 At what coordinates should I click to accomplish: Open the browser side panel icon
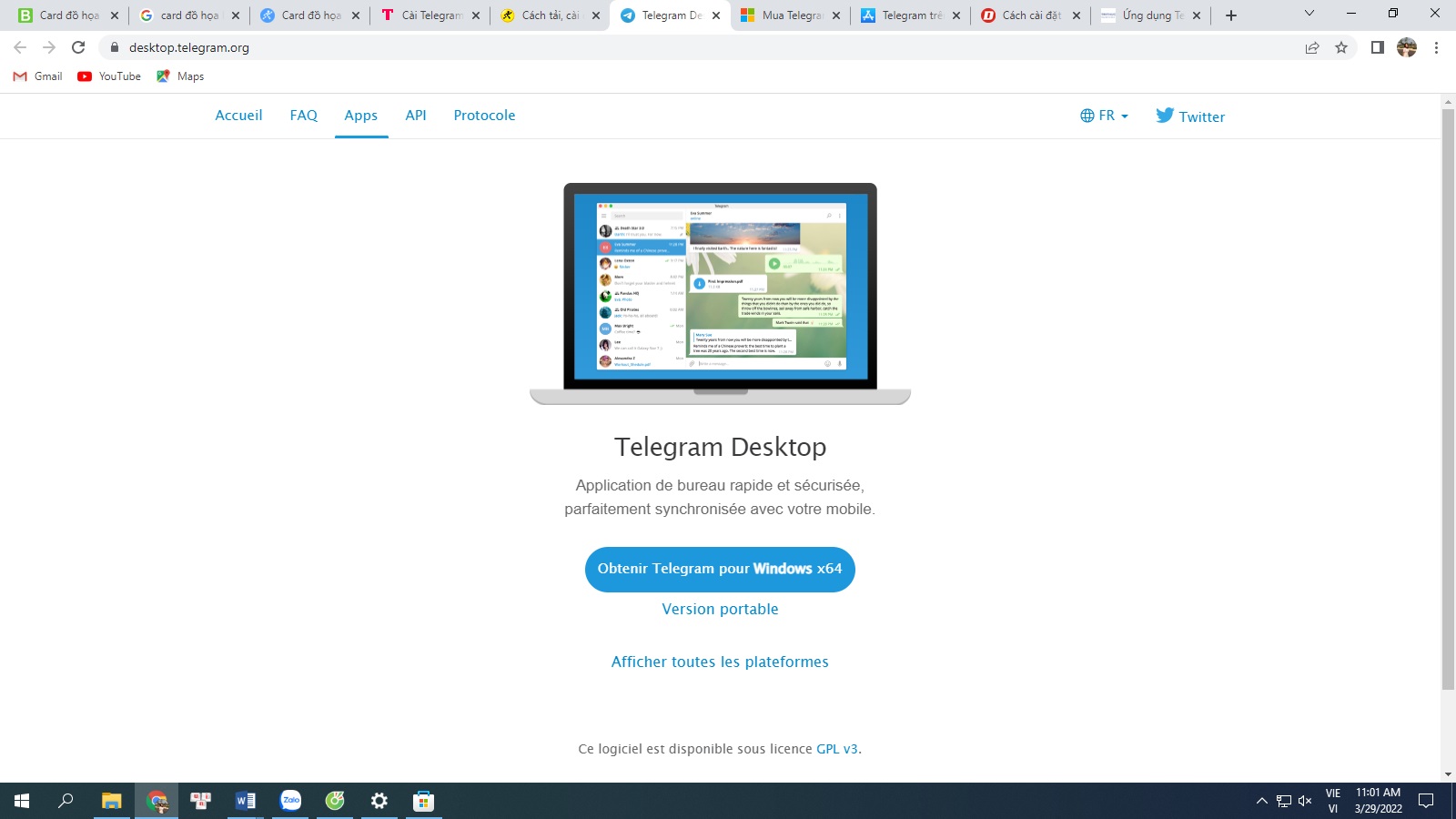pos(1378,47)
